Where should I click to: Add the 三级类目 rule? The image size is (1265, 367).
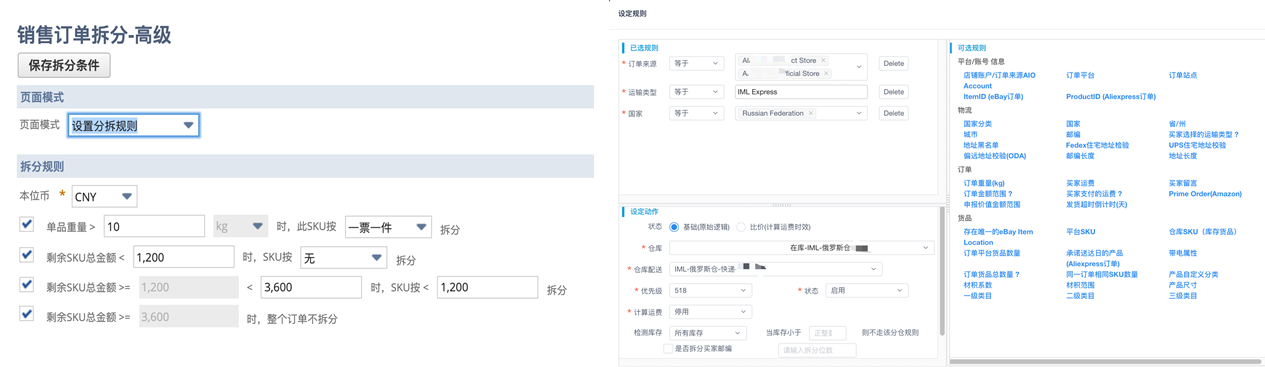pos(1183,296)
